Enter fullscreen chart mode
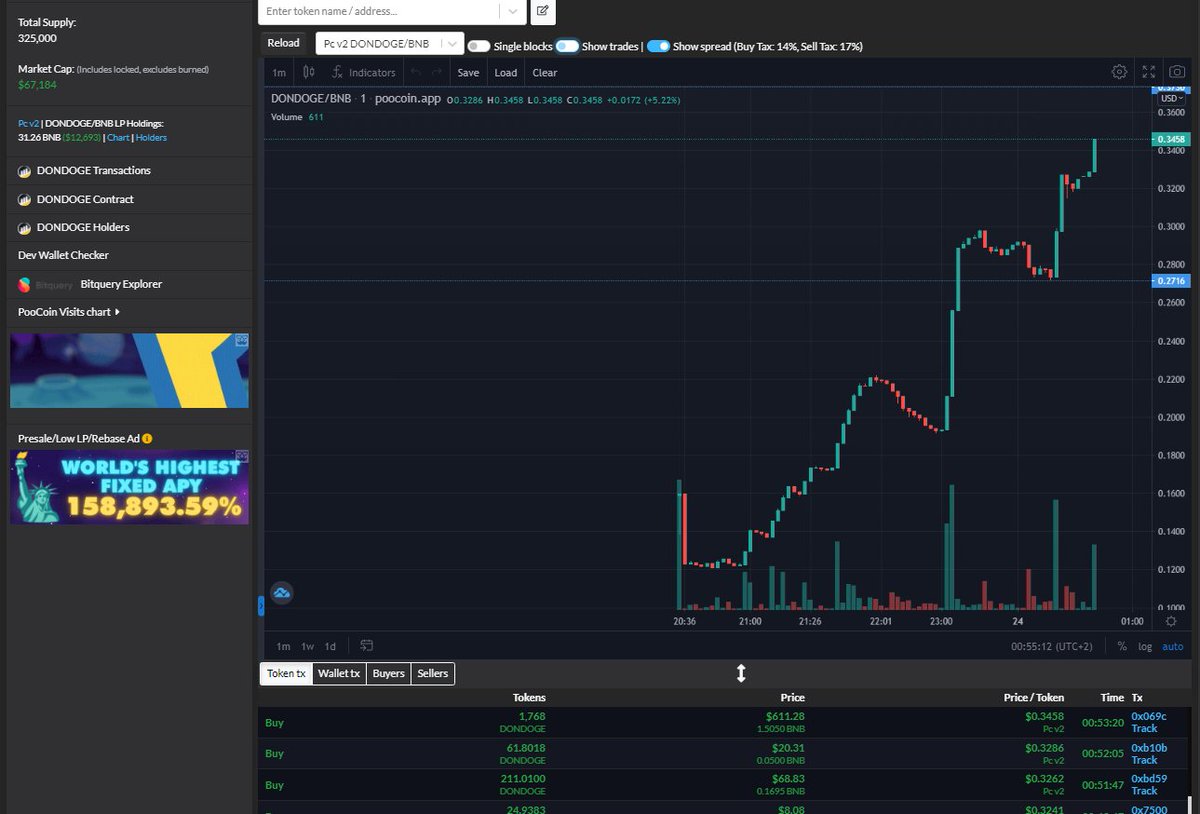Viewport: 1200px width, 814px height. click(x=1149, y=72)
